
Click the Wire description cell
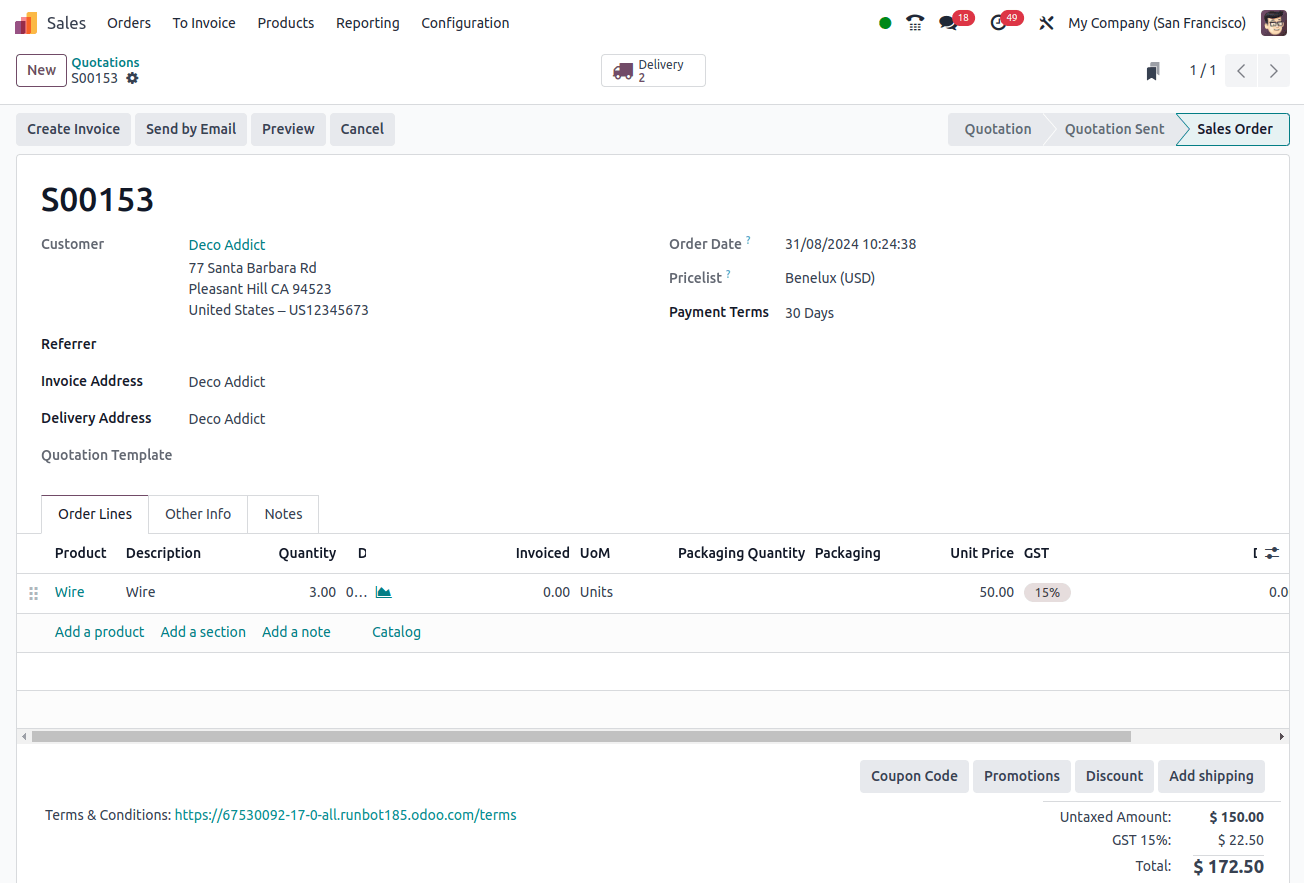141,592
